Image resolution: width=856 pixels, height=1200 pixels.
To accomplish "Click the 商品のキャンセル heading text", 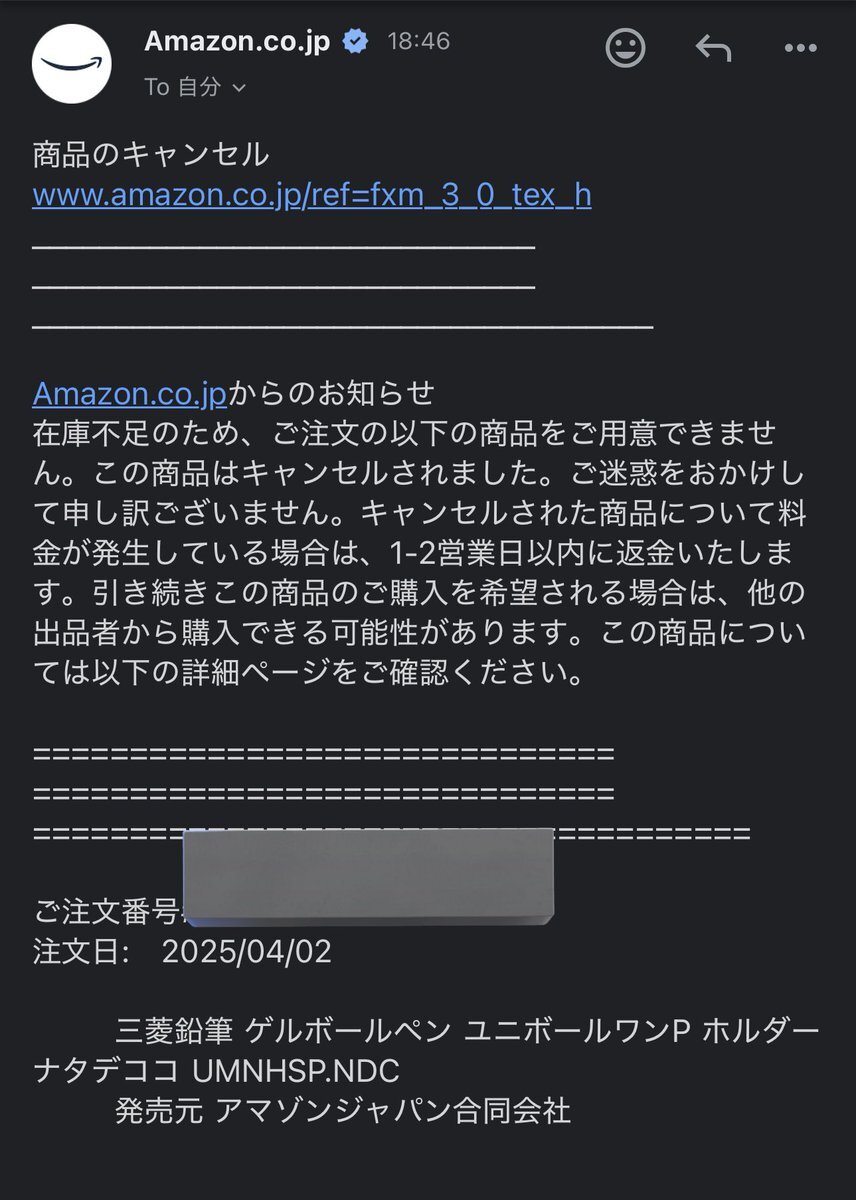I will point(150,154).
